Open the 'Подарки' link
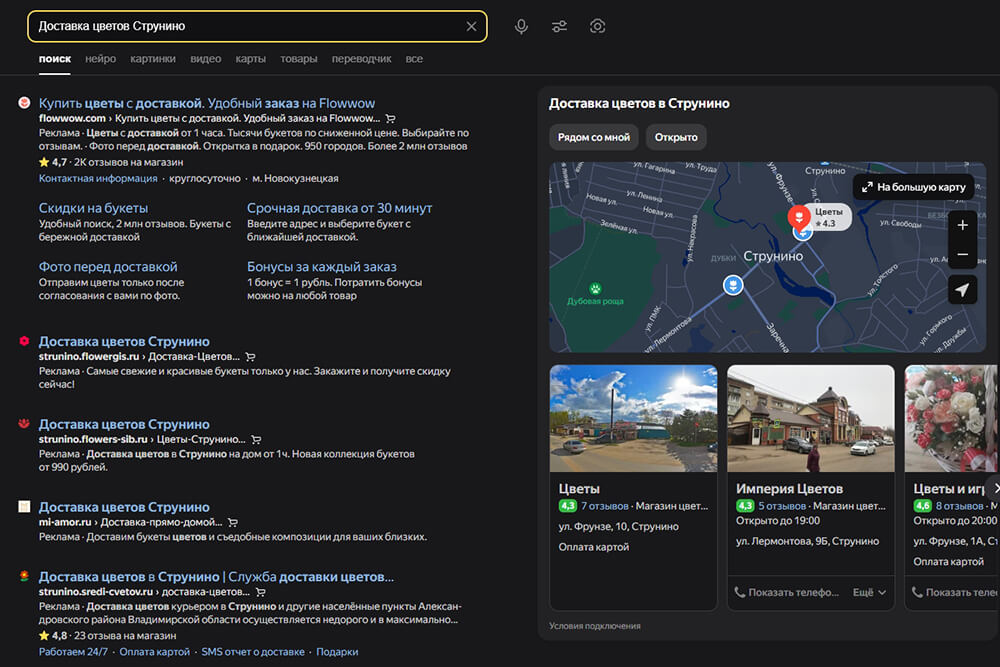This screenshot has width=1000, height=667. pos(337,652)
